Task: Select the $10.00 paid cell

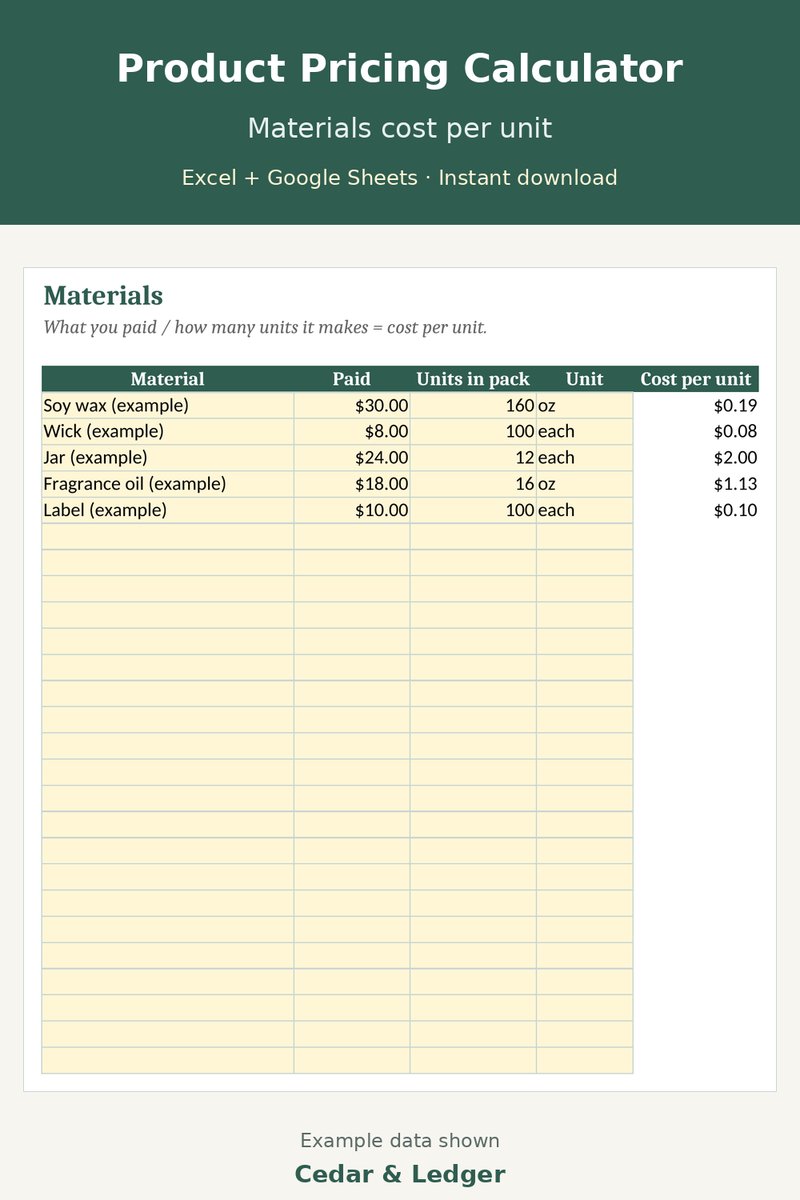Action: 352,510
